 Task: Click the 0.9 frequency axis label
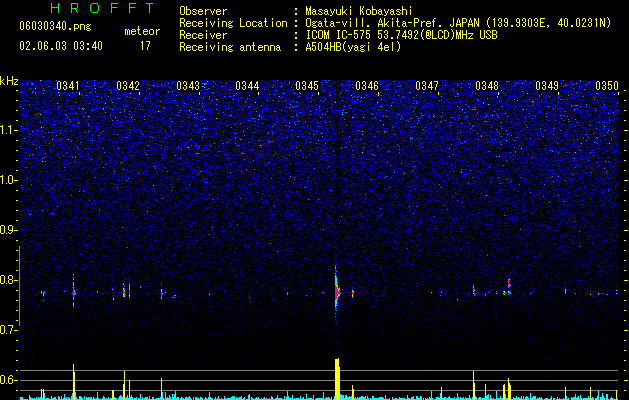coord(8,230)
